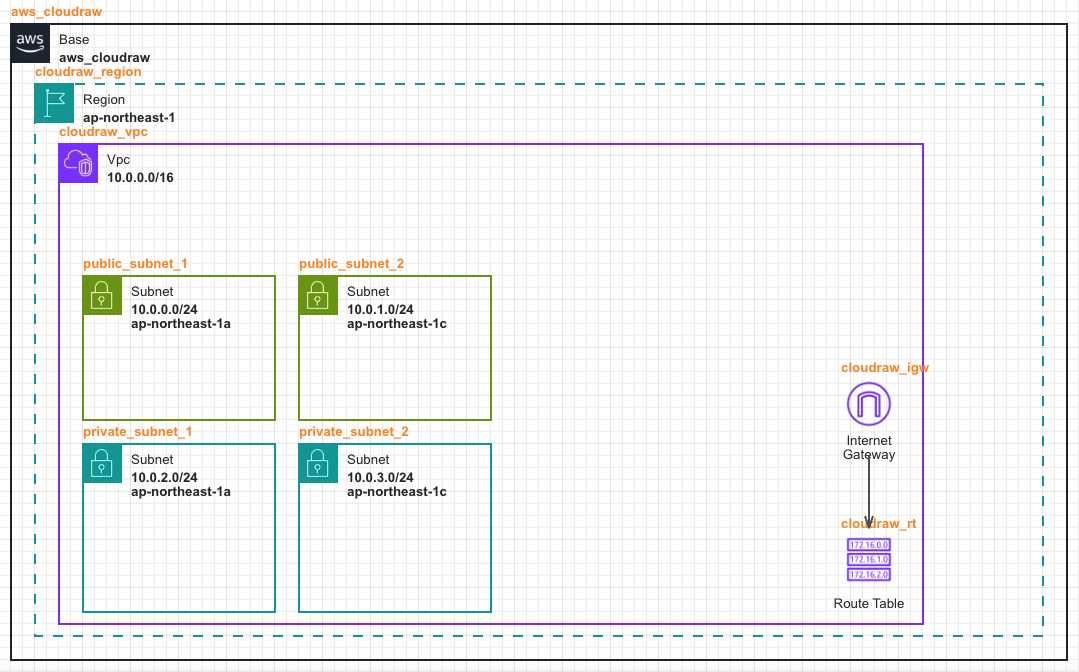Screen dimensions: 1079x672
Task: Select the cloudraw_vpc orange label
Action: click(103, 131)
